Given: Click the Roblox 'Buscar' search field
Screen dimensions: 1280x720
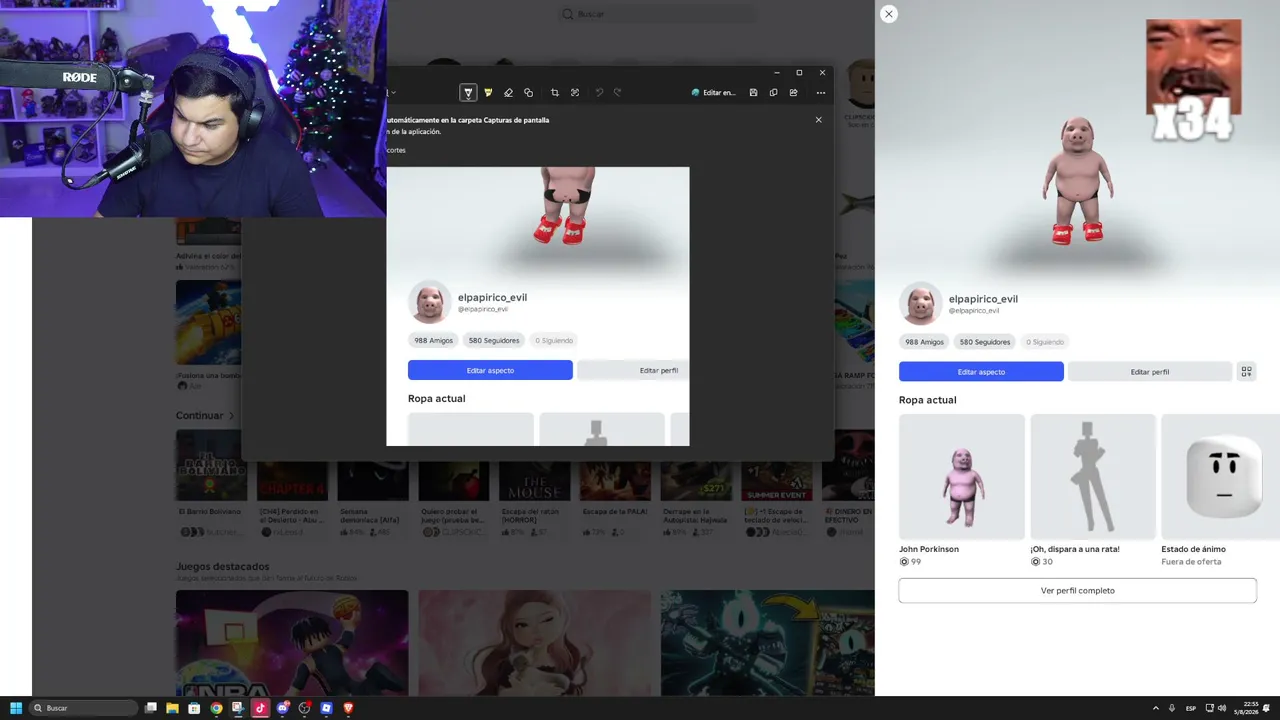Looking at the screenshot, I should point(657,14).
